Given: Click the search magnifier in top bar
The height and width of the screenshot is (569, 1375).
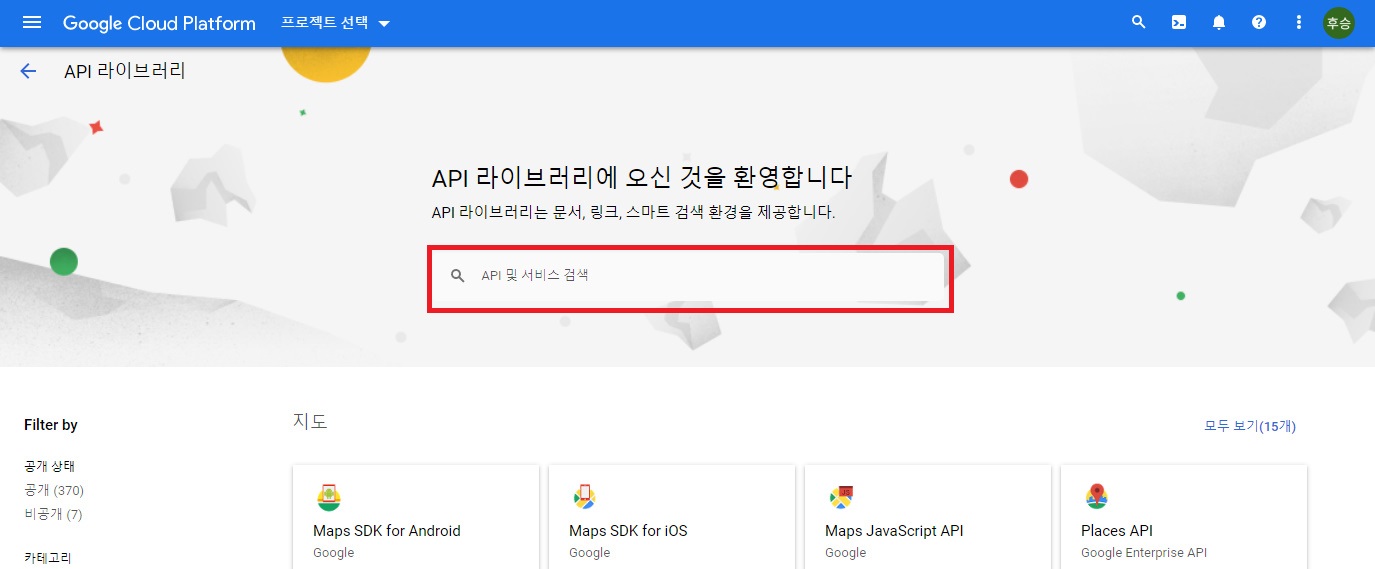Looking at the screenshot, I should (1138, 23).
